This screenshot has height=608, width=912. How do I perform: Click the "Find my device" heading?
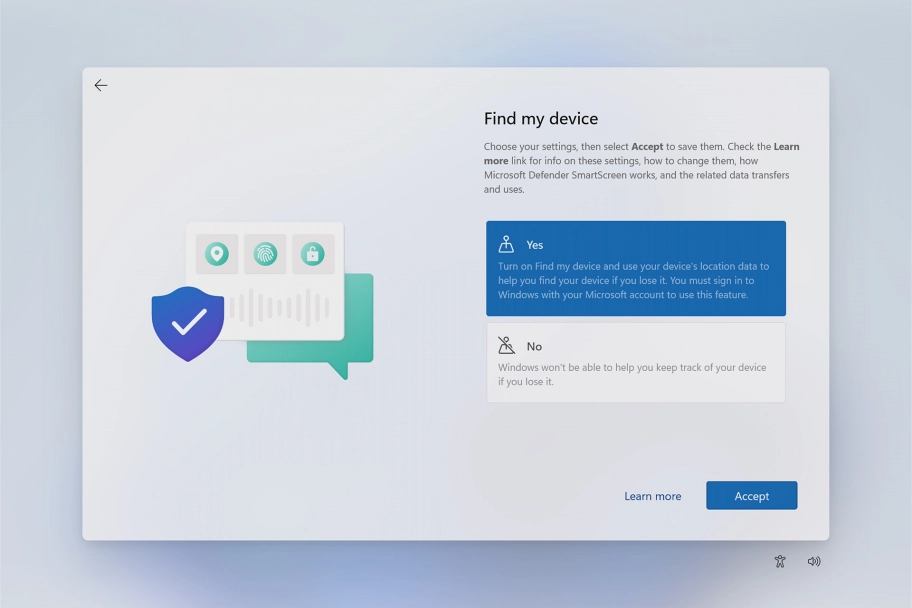pos(541,119)
